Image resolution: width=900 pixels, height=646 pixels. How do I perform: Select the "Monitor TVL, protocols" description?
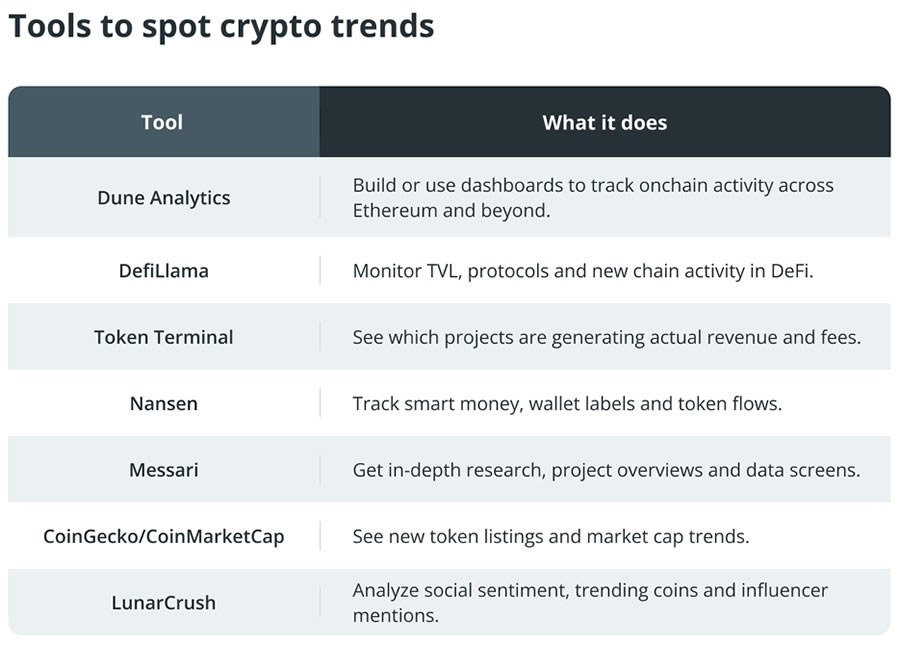583,270
